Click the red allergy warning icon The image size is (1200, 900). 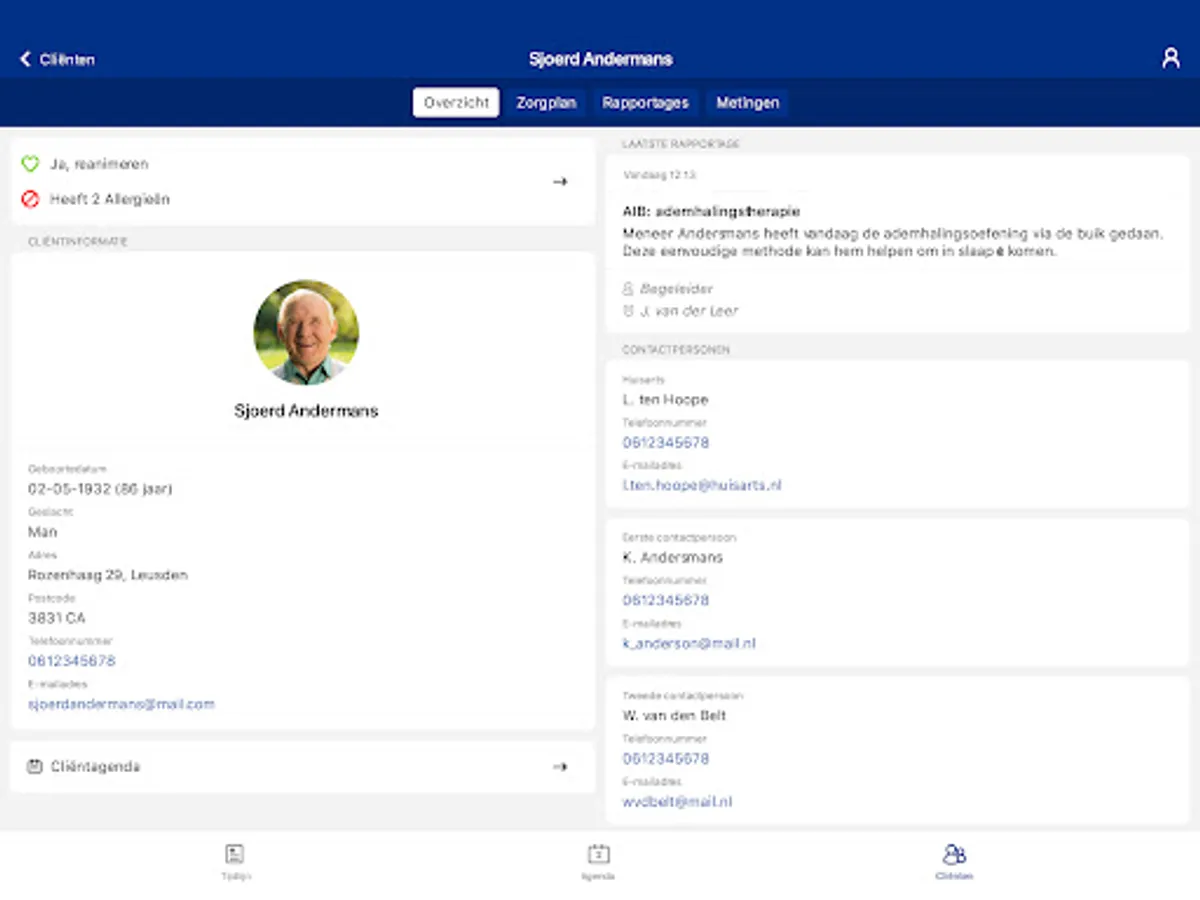30,199
